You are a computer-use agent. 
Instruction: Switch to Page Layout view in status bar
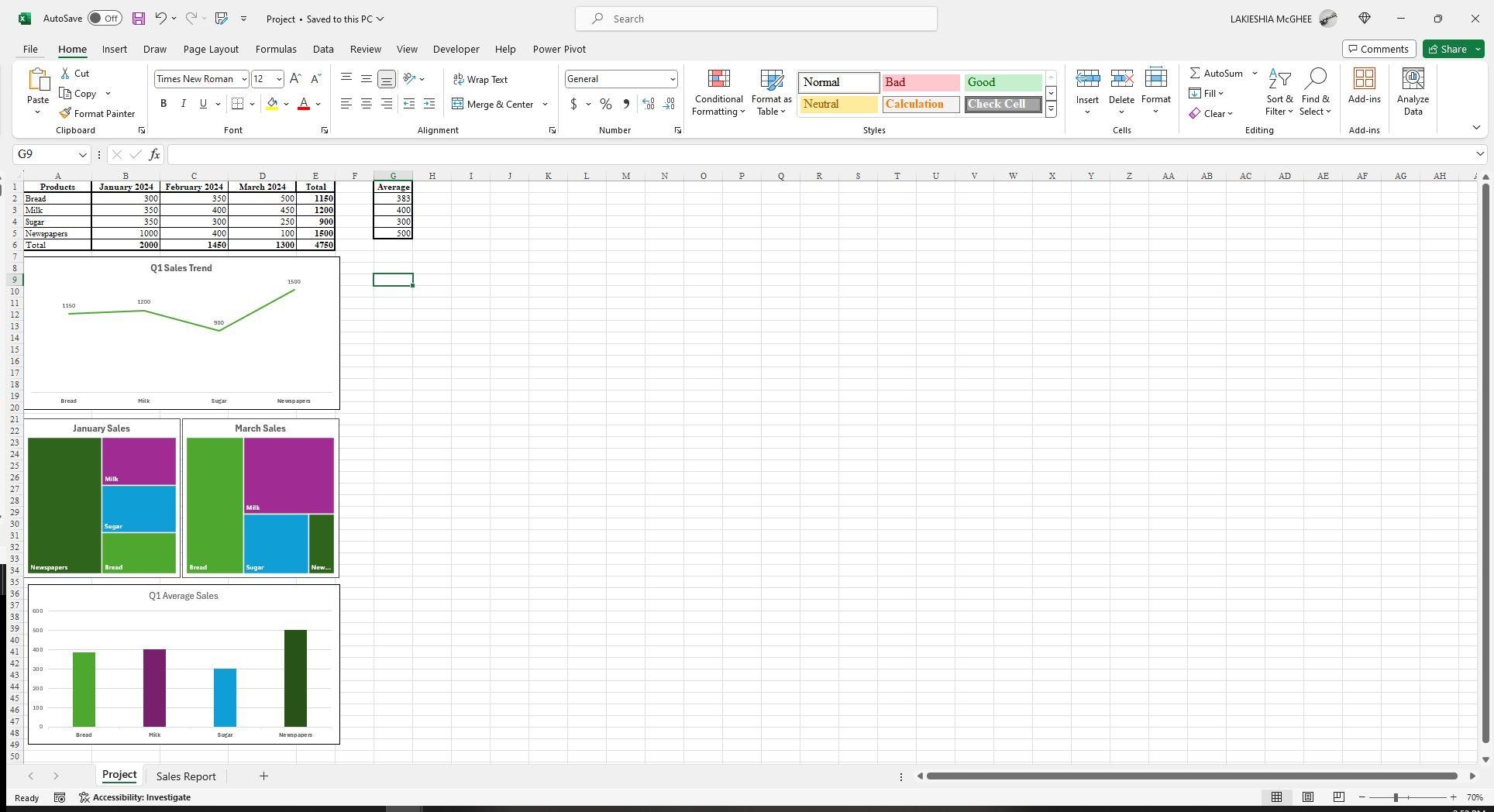click(x=1307, y=797)
